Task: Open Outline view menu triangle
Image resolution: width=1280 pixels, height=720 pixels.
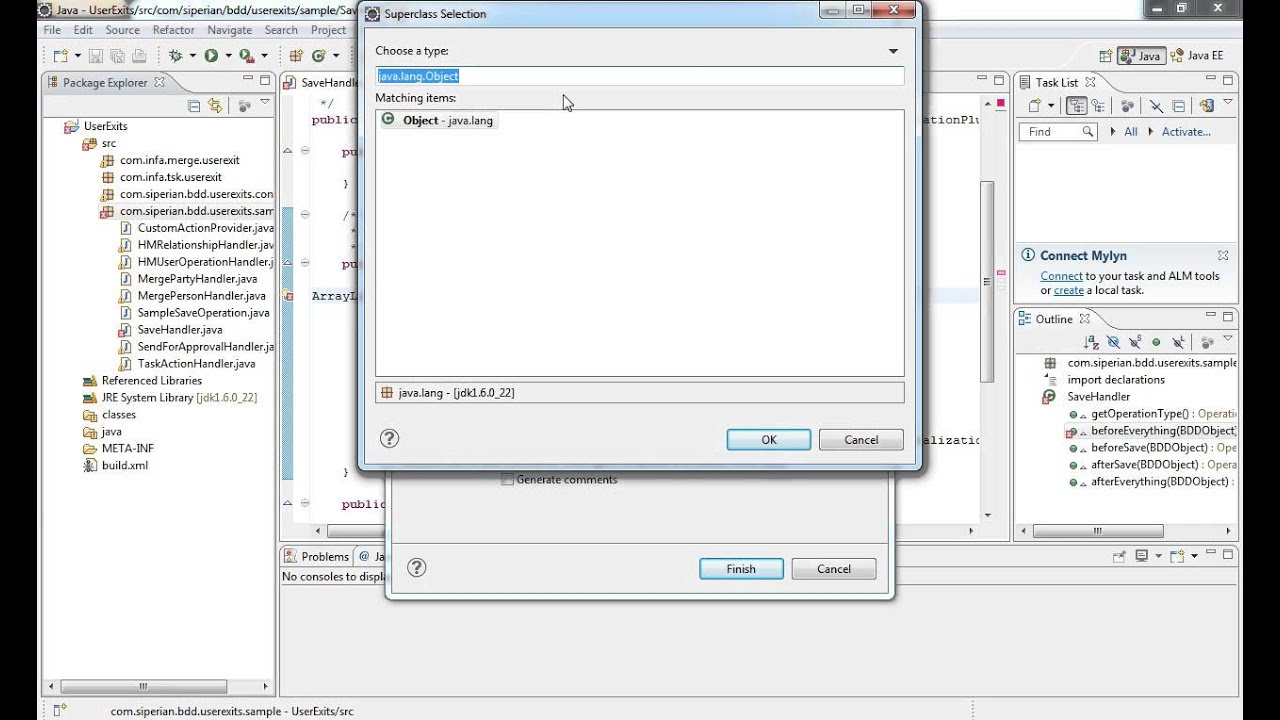Action: point(1227,338)
